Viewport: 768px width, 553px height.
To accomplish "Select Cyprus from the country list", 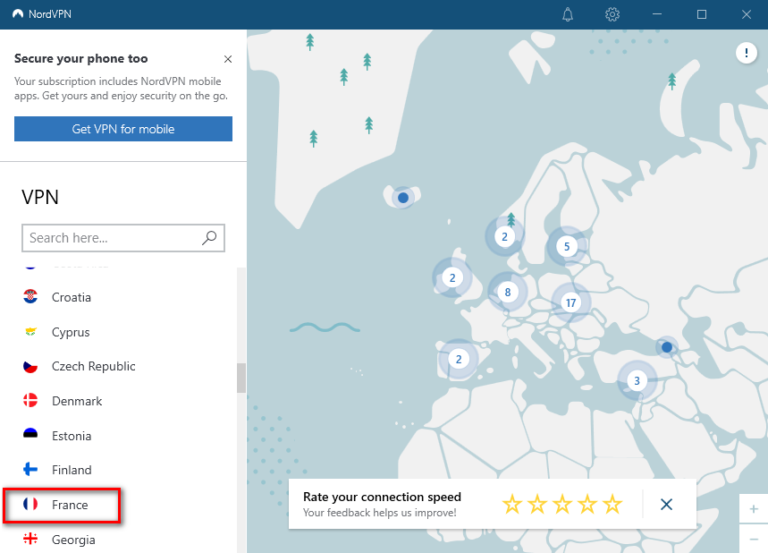I will point(70,332).
